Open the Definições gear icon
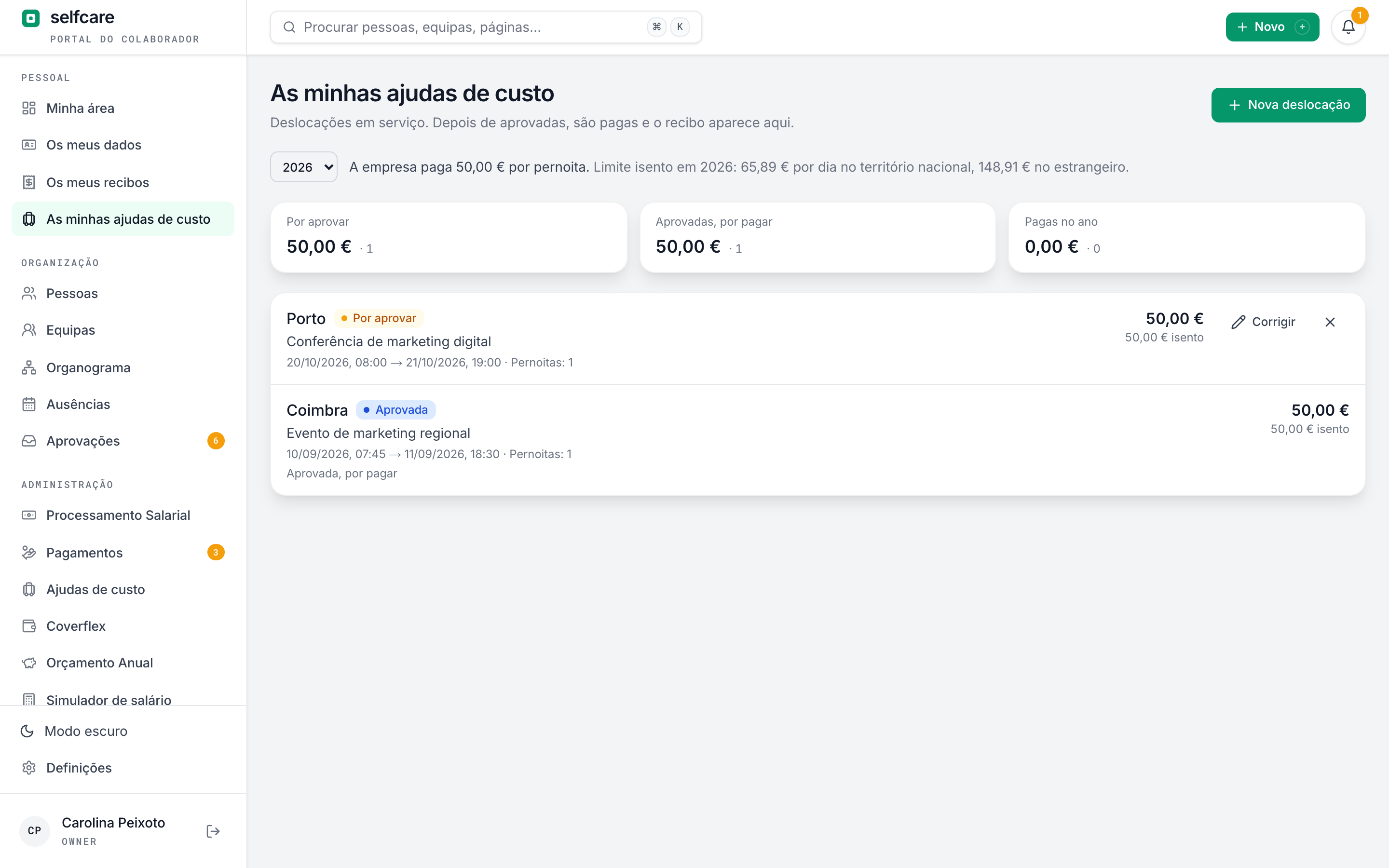 tap(29, 768)
